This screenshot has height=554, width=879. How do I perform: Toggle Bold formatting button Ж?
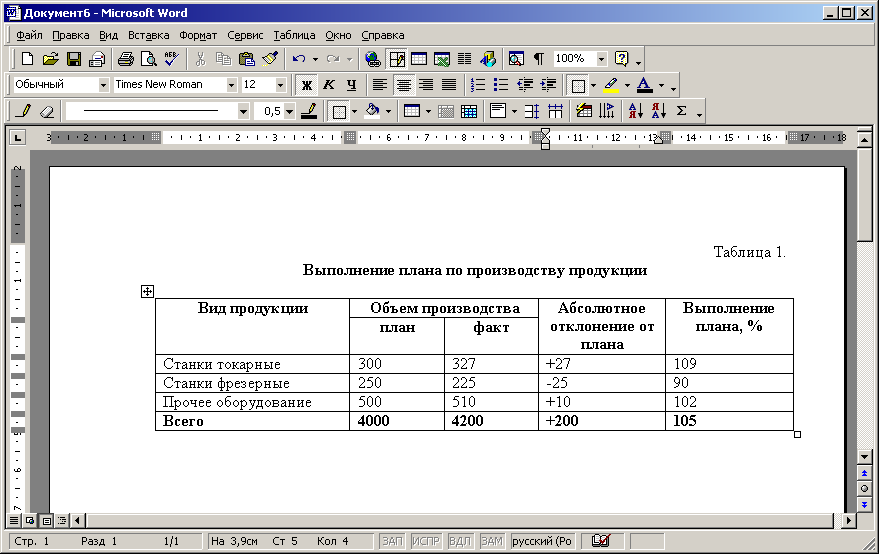(306, 85)
